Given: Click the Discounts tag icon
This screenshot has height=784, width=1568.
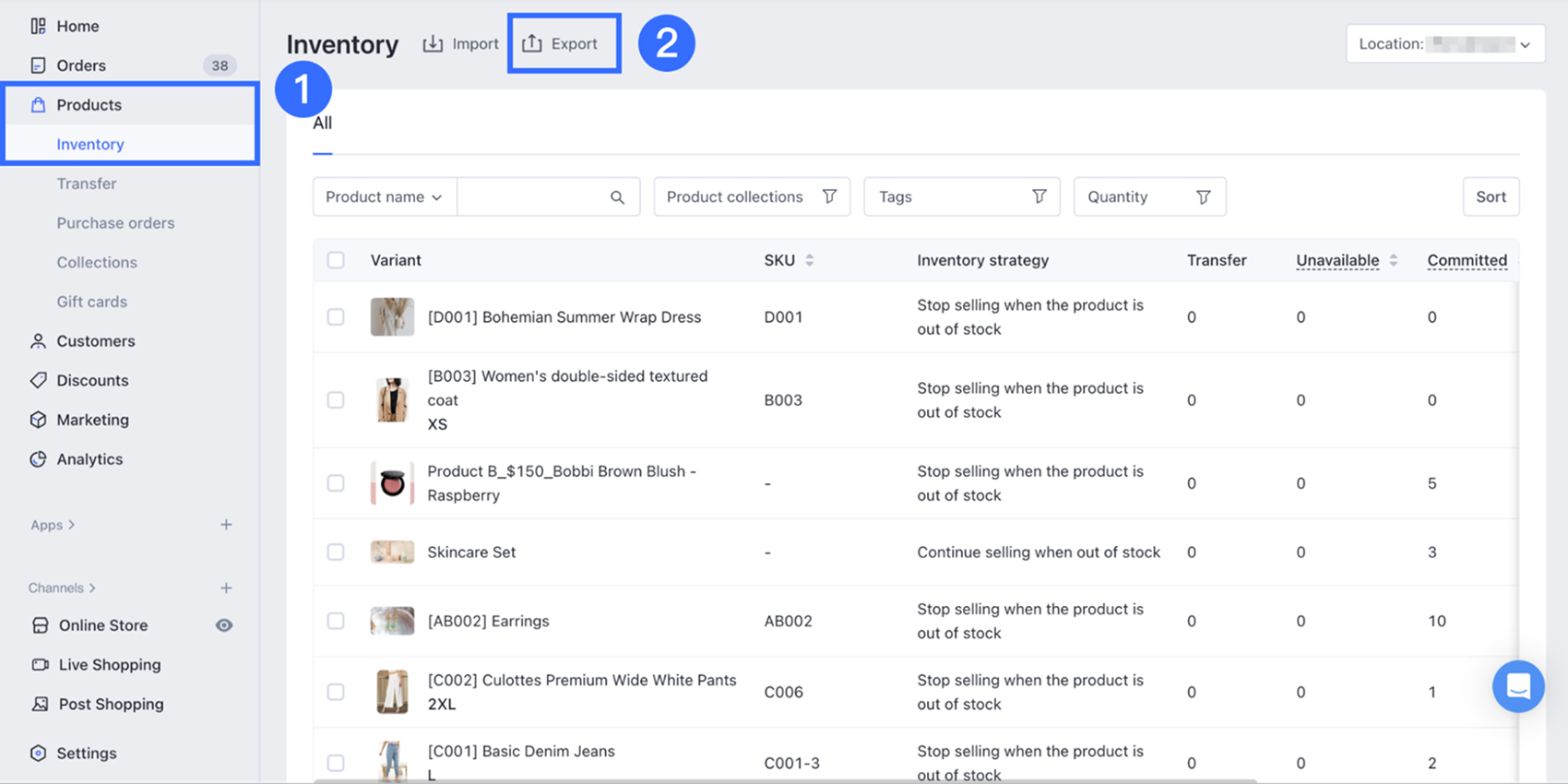Looking at the screenshot, I should click(x=38, y=380).
